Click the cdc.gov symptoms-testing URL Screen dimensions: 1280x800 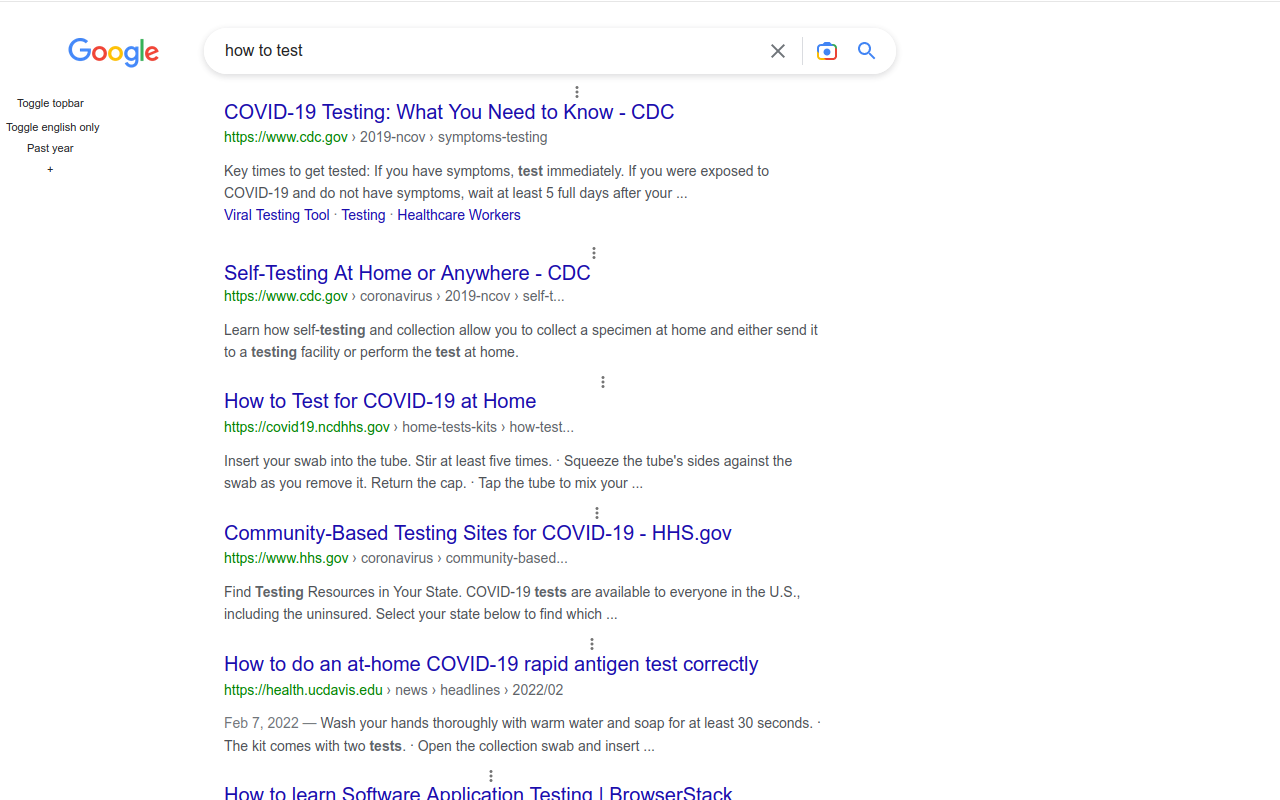pyautogui.click(x=386, y=137)
